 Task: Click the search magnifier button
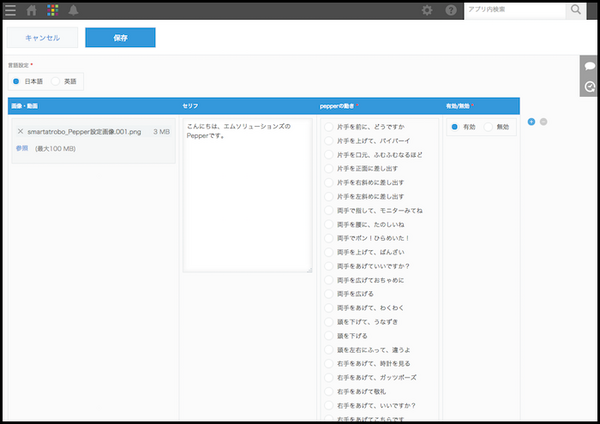pos(576,10)
